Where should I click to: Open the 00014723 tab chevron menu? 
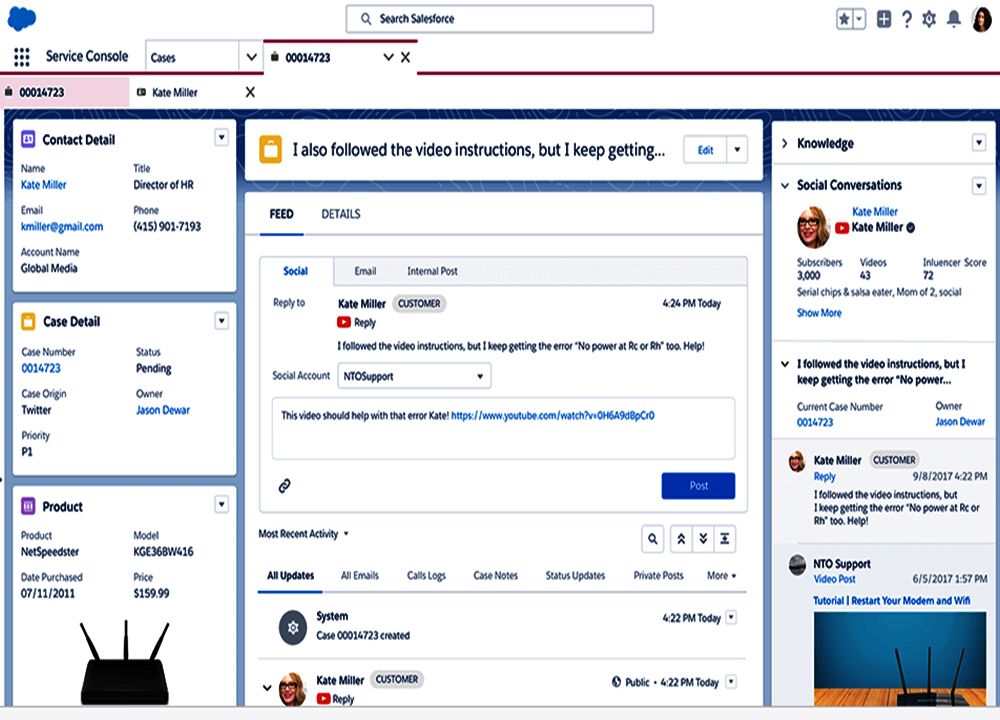388,57
